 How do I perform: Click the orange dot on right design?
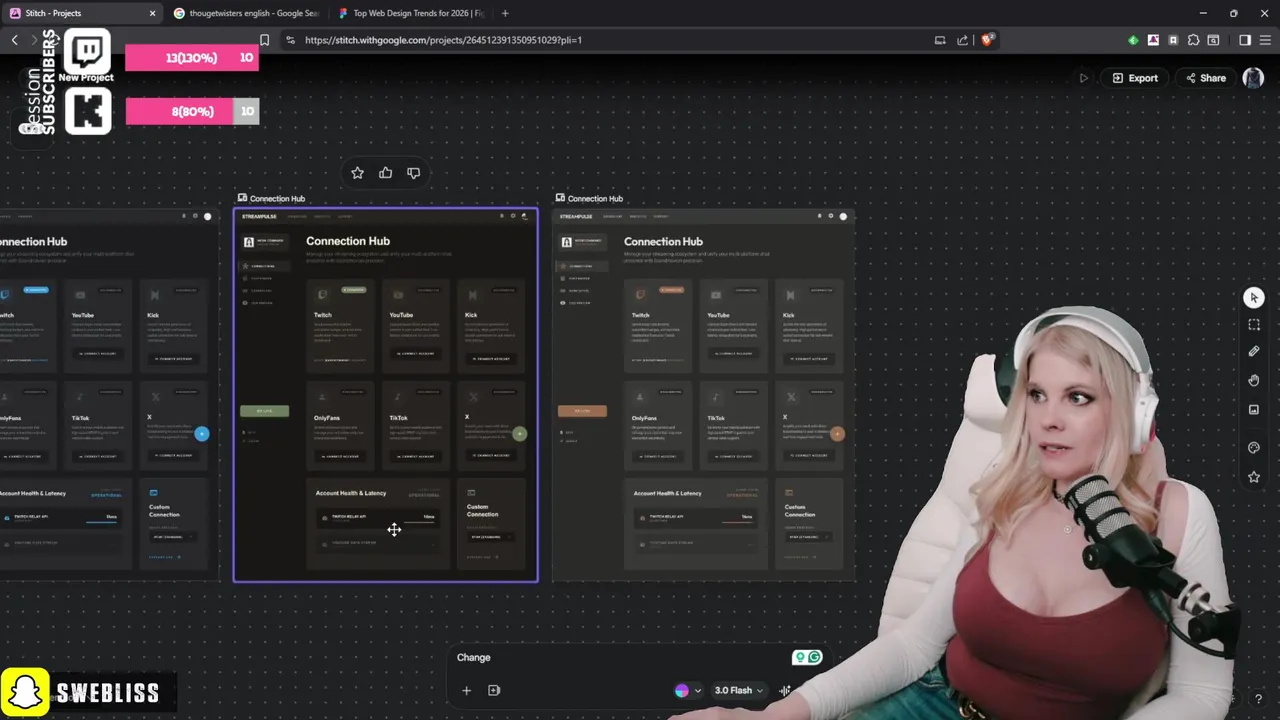tap(837, 434)
